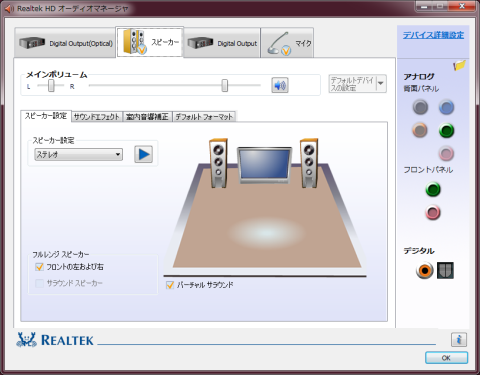Close the Realtek audio manager window
The image size is (480, 375).
(x=462, y=6)
